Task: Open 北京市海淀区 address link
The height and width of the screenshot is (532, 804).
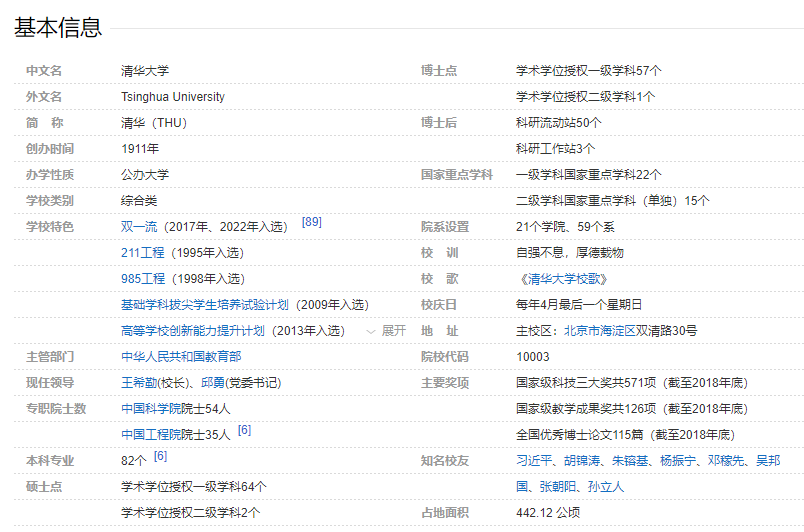Action: click(x=600, y=331)
